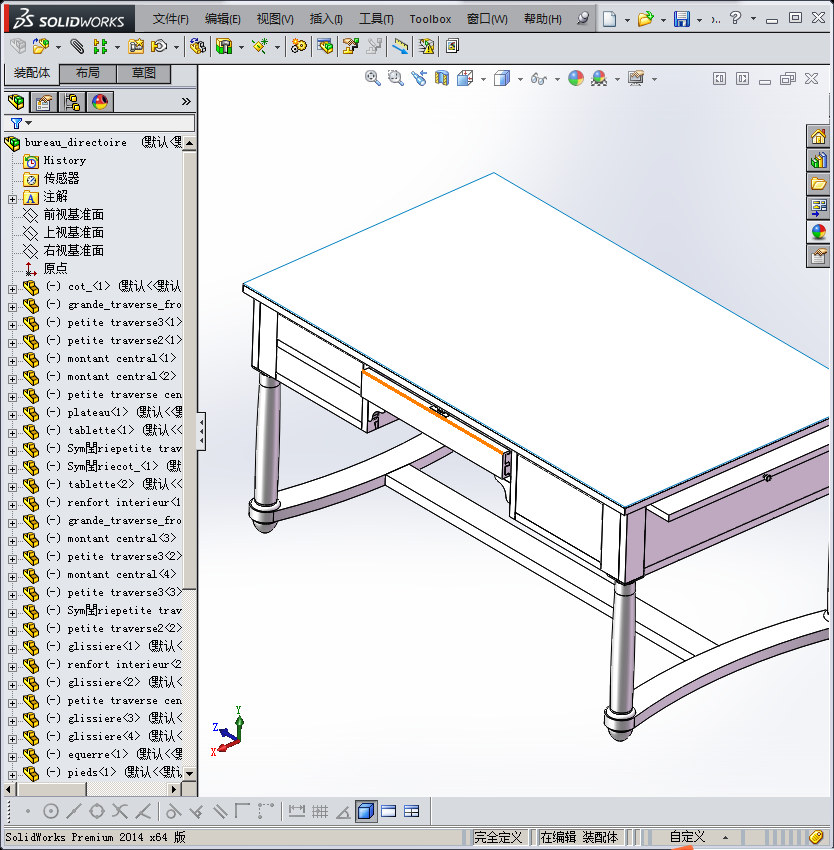
Task: Click the Move Component icon
Action: click(x=159, y=47)
